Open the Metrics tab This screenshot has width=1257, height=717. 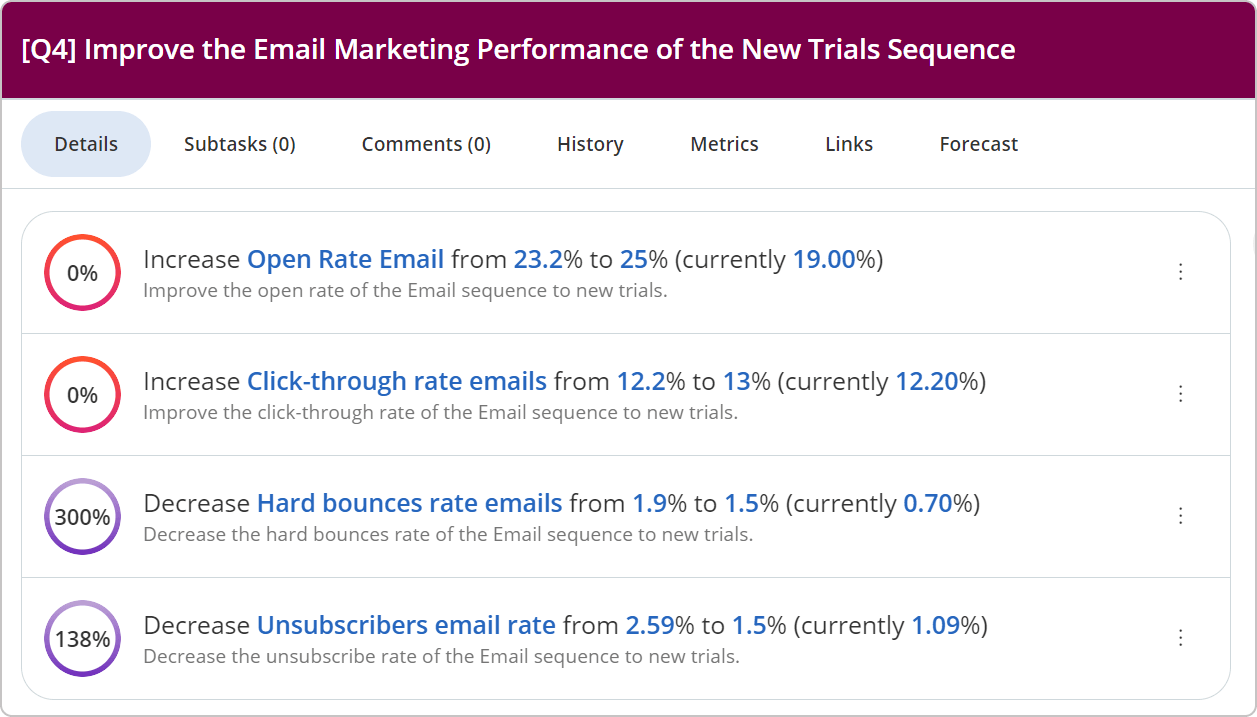(x=724, y=144)
